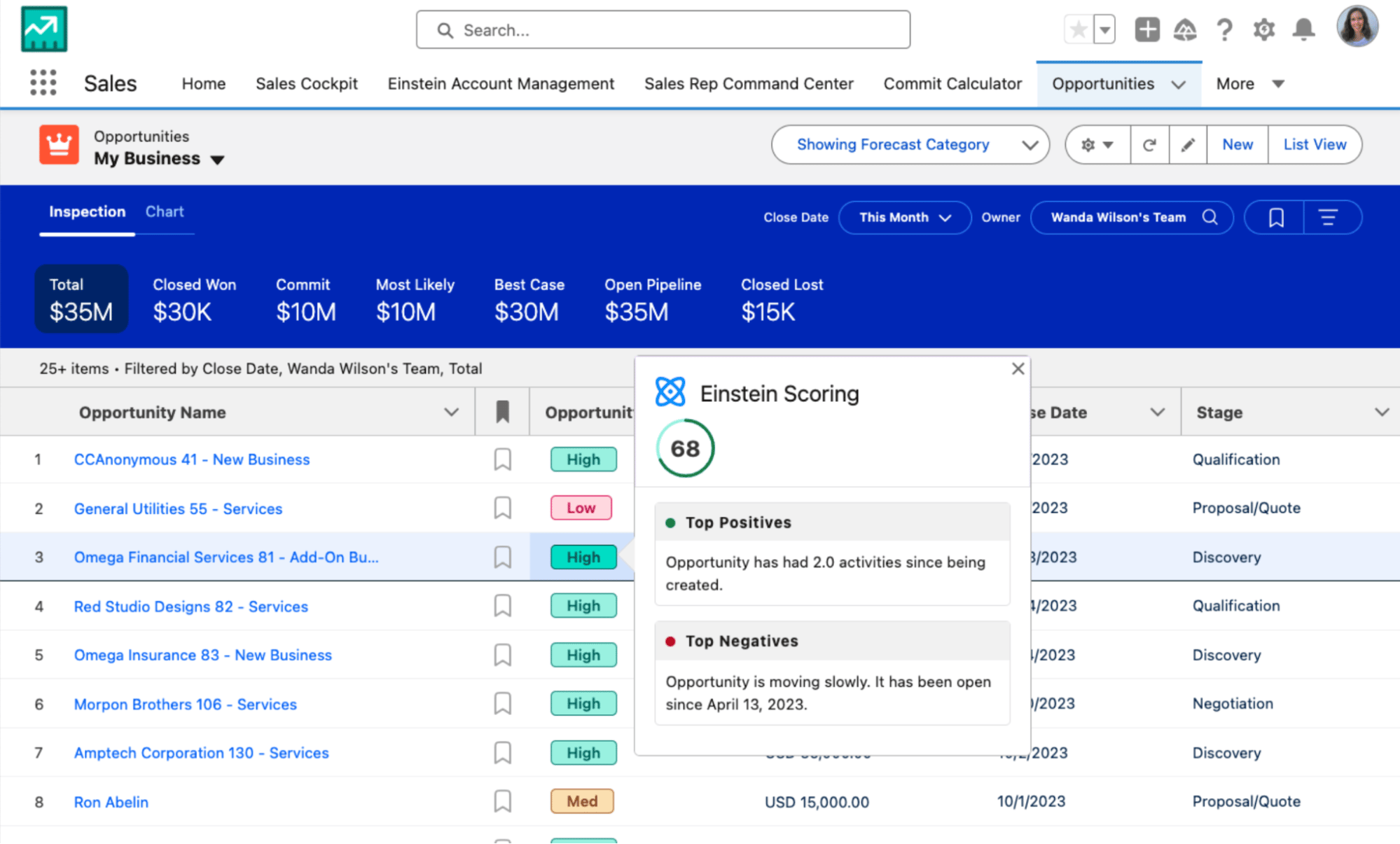Click the bookmark filter icon in blue bar

click(1276, 218)
